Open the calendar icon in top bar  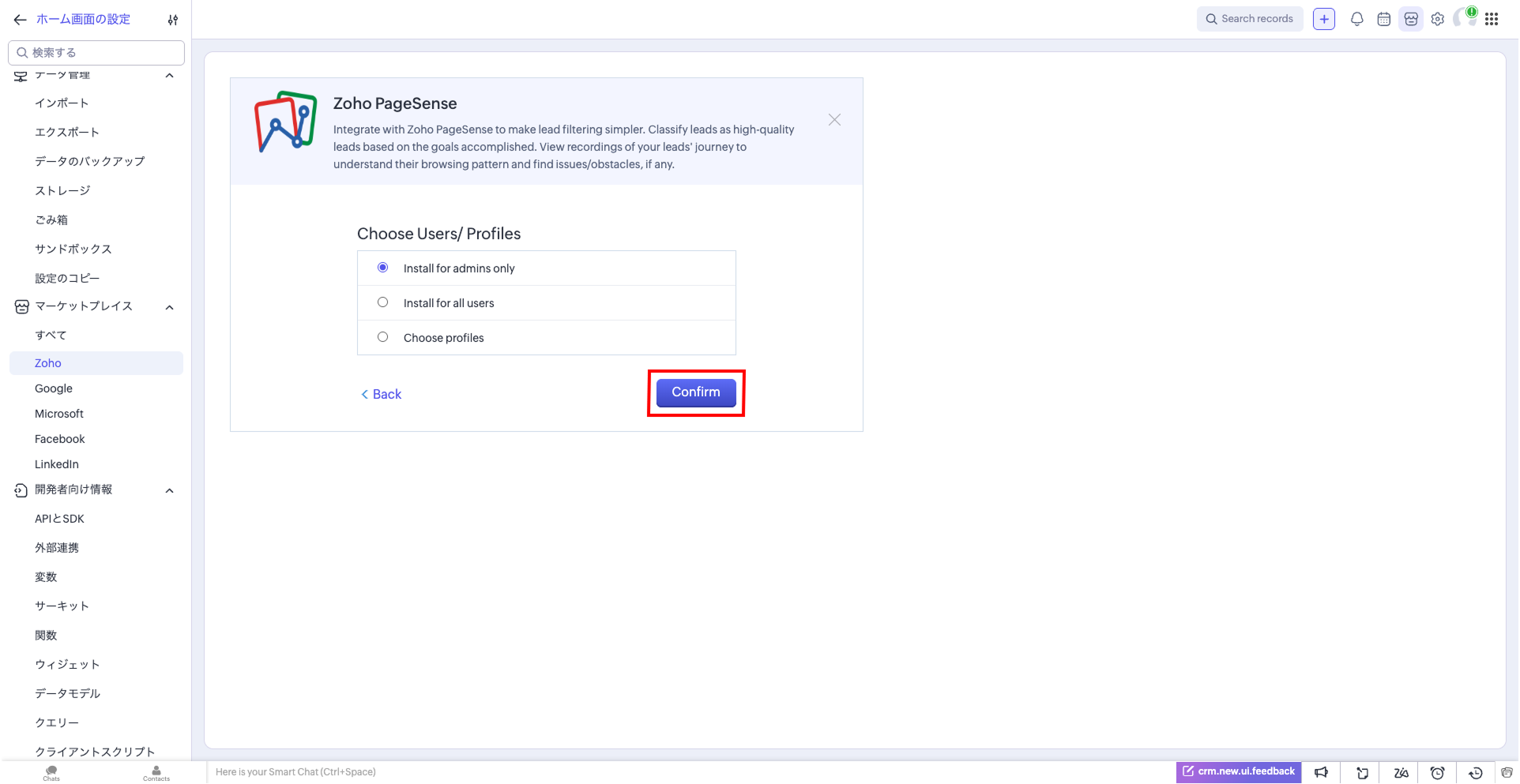(x=1383, y=19)
